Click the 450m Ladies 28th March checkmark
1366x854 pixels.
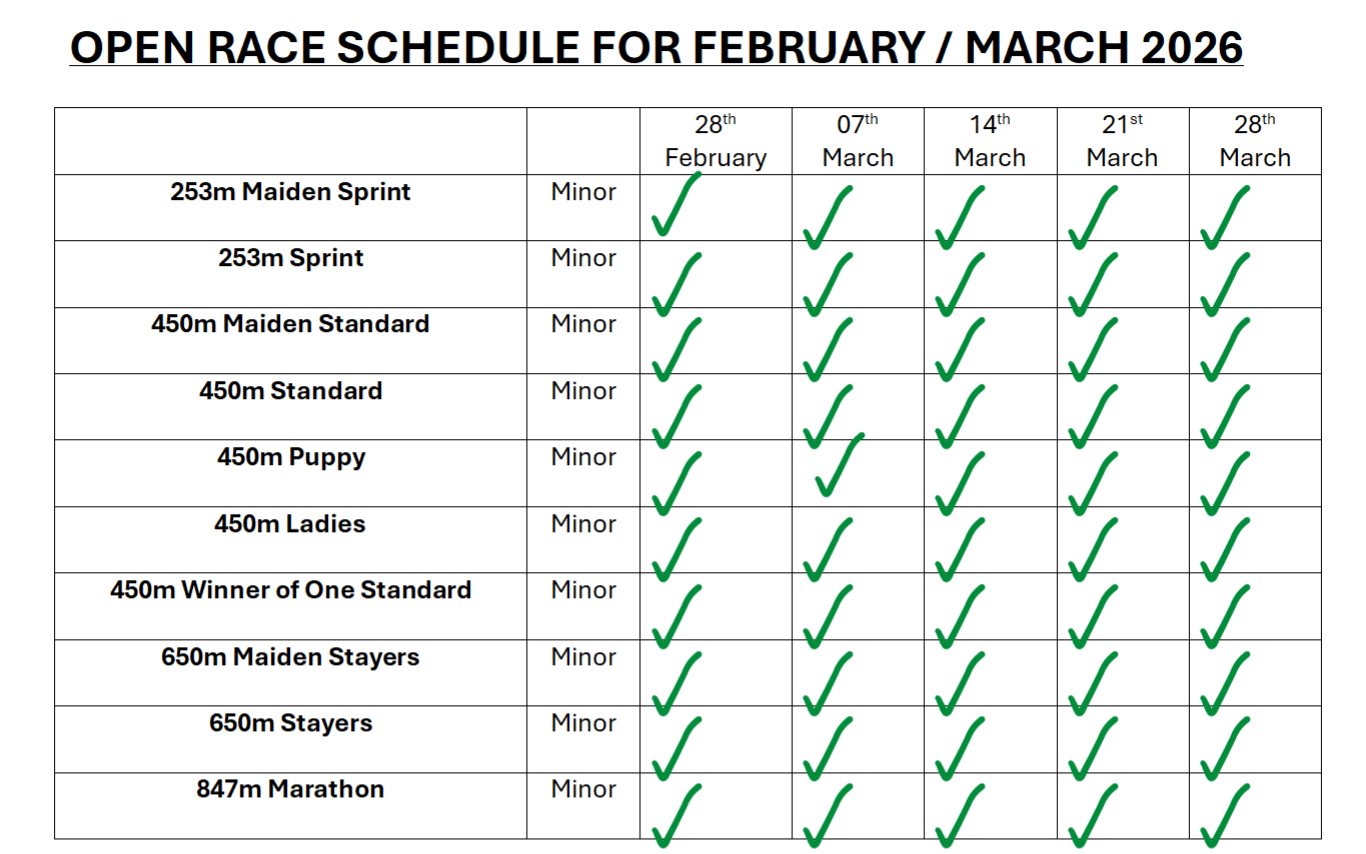pyautogui.click(x=1224, y=549)
